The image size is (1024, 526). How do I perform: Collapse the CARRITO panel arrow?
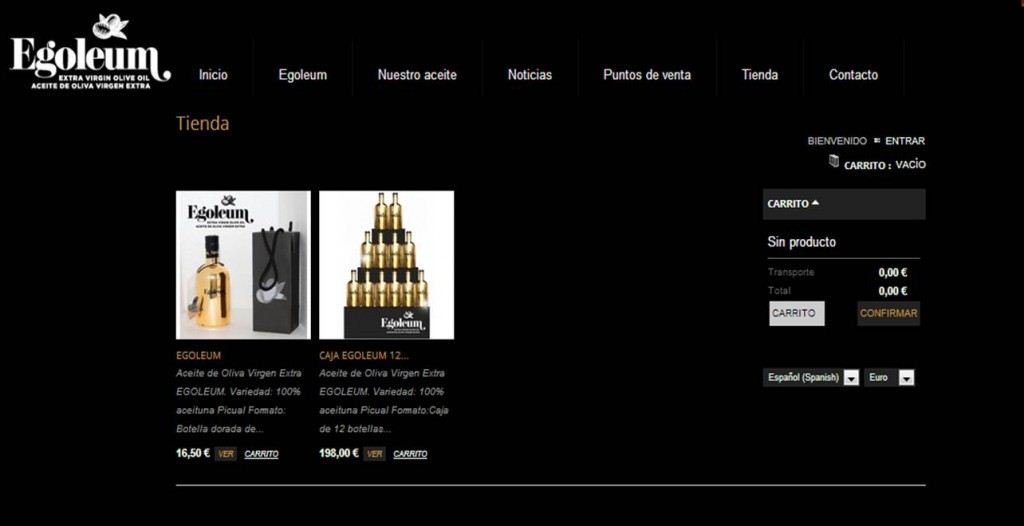(x=815, y=203)
